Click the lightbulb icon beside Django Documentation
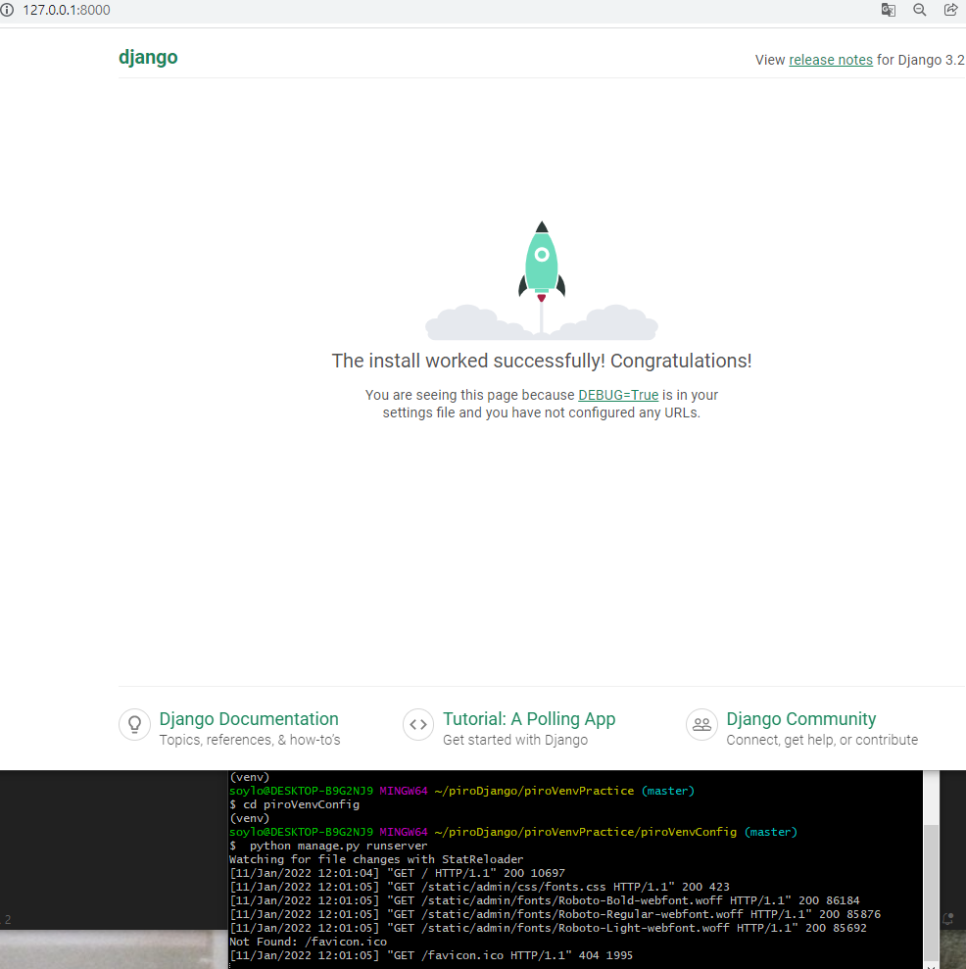966x969 pixels. click(x=135, y=725)
